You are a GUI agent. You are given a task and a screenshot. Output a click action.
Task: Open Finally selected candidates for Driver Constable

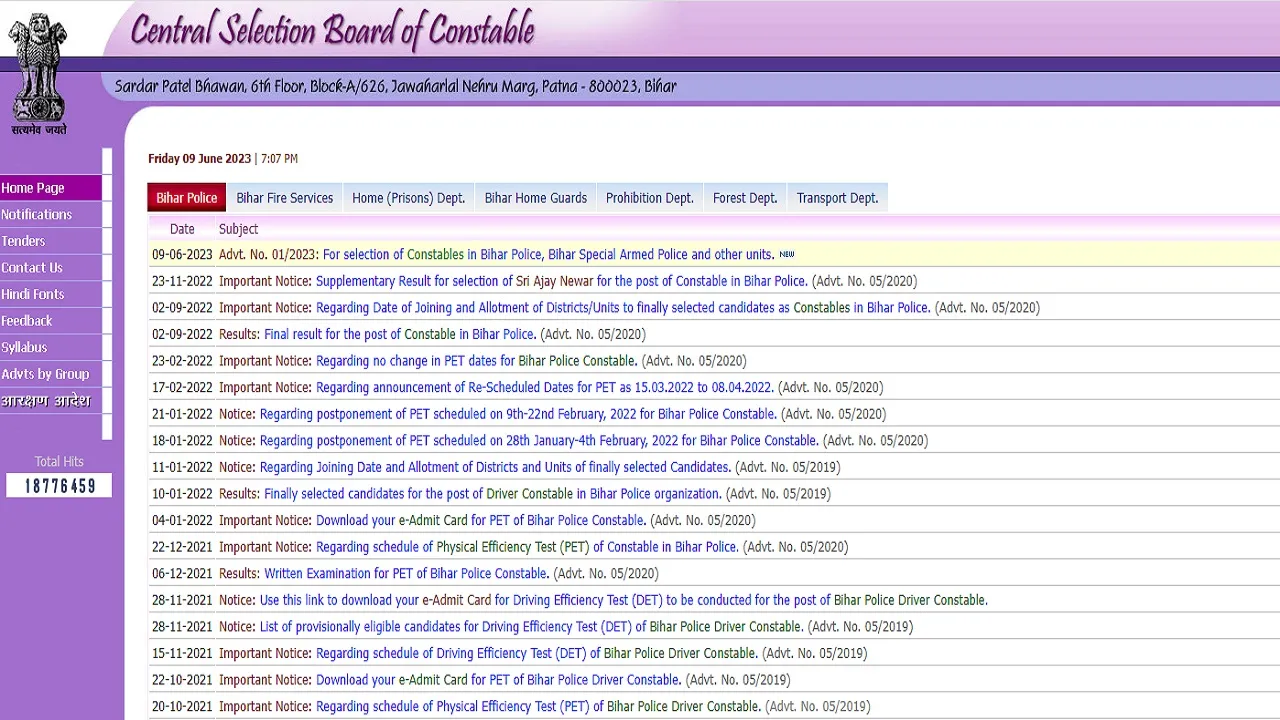[493, 494]
